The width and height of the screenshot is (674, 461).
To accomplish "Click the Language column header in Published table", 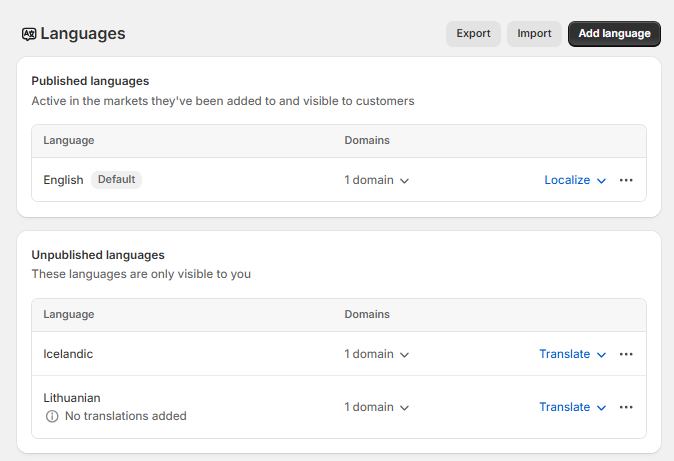I will [69, 141].
